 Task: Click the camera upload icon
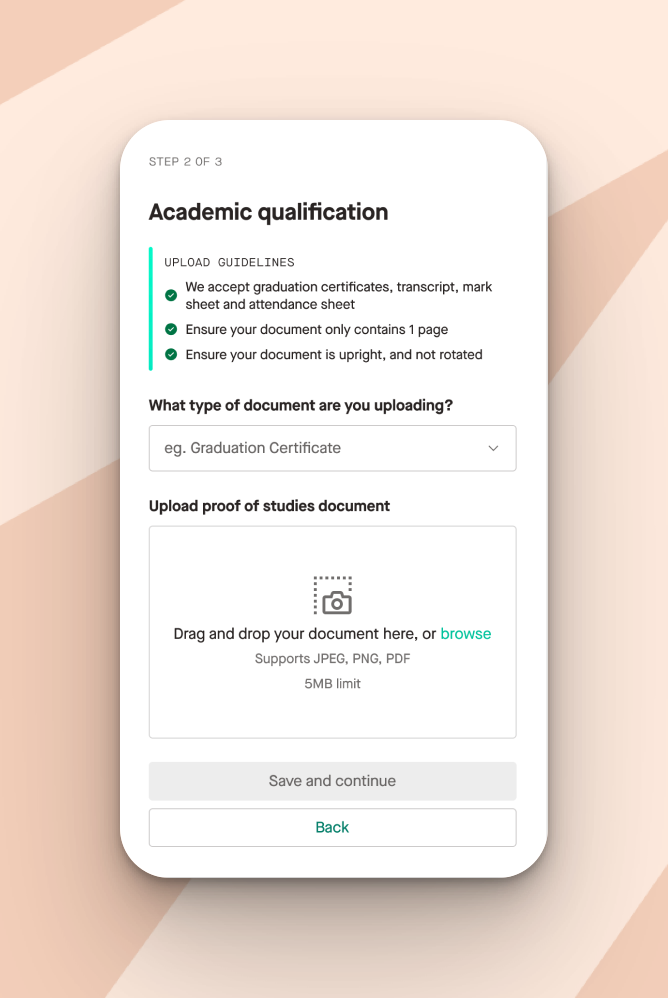[333, 596]
